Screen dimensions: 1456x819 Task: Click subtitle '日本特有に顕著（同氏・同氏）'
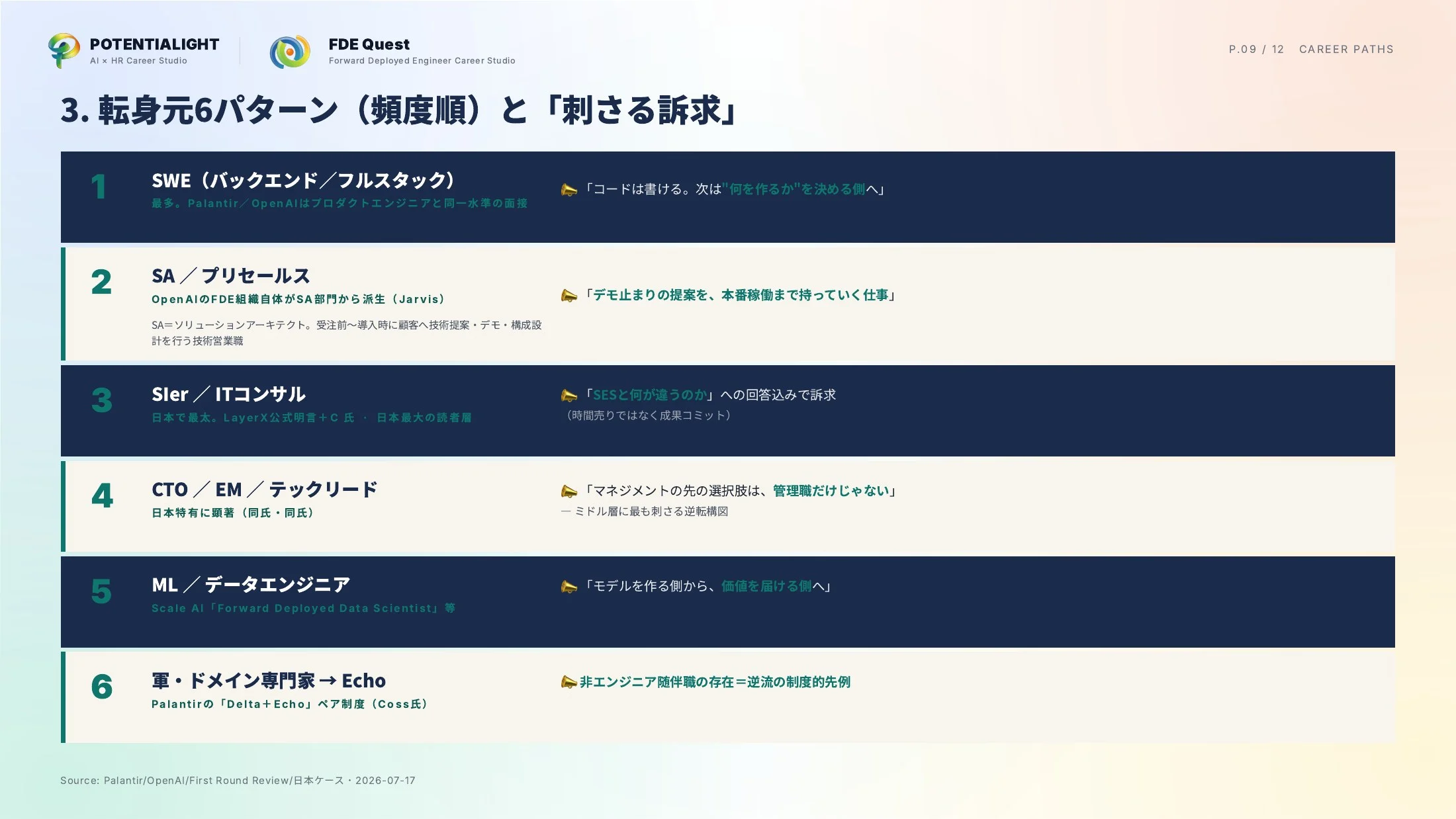(x=233, y=513)
